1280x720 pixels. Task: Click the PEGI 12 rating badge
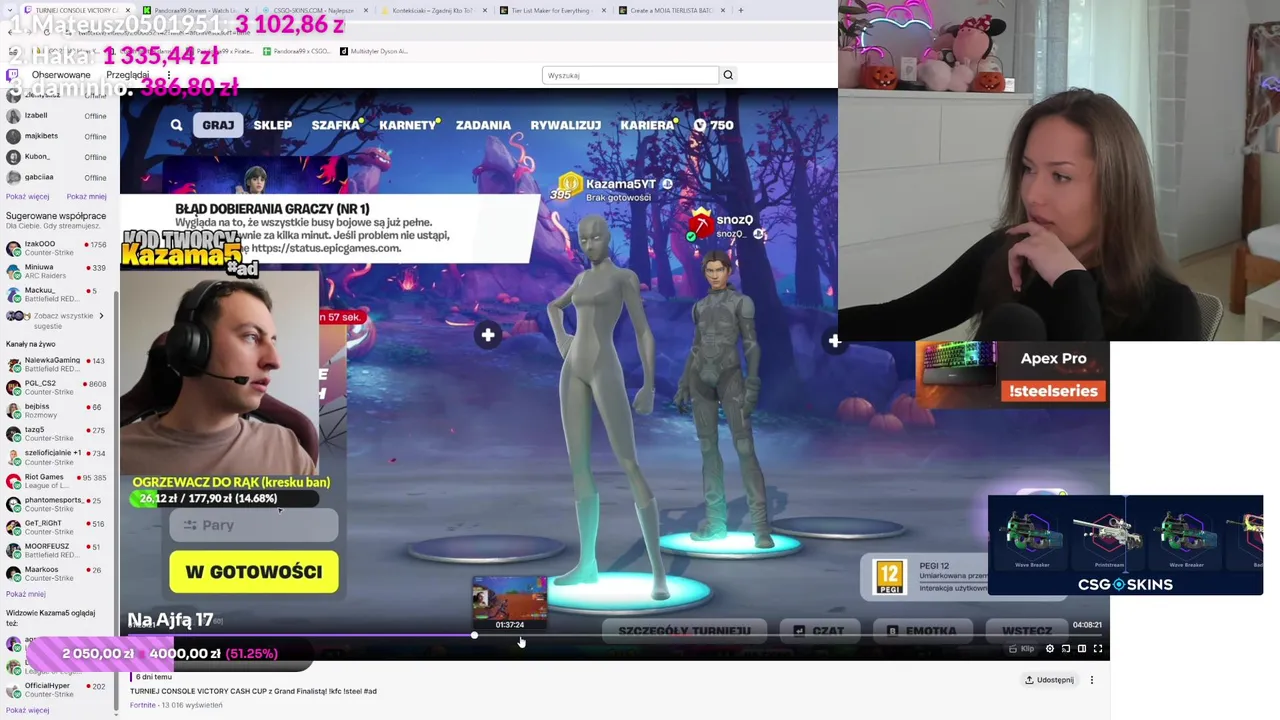pos(889,577)
